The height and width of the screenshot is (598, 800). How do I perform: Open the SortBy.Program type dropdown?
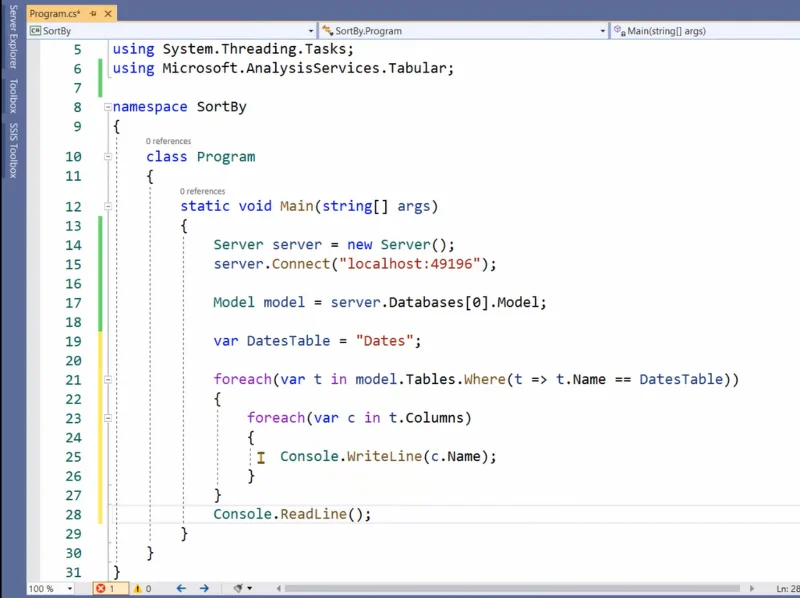603,31
